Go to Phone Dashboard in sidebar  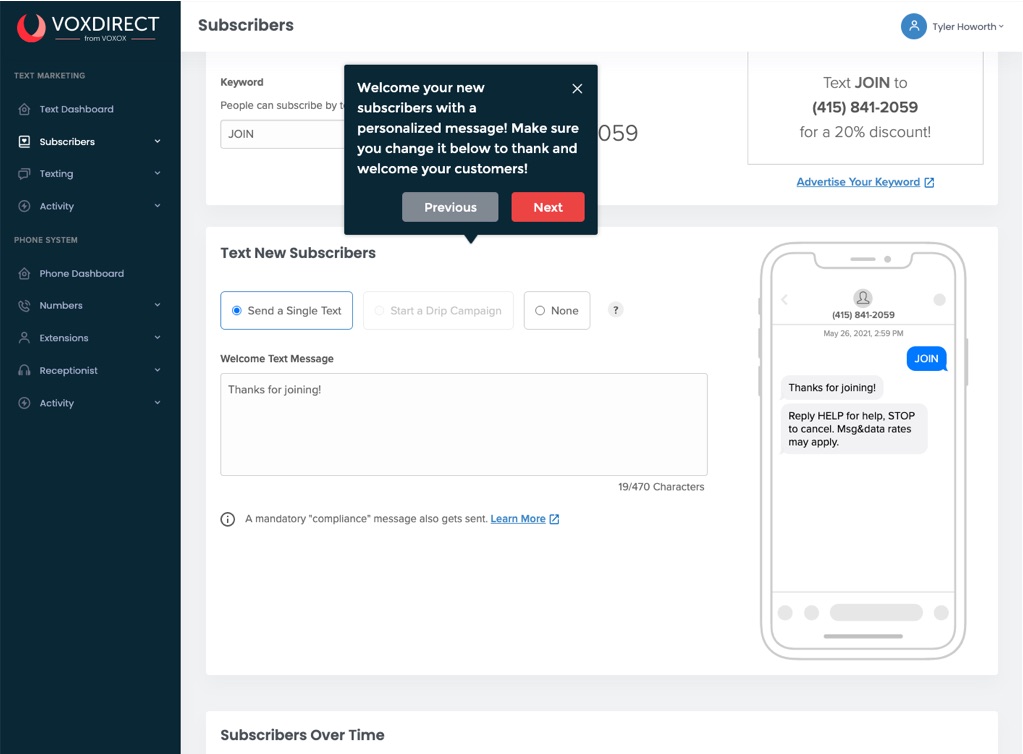pyautogui.click(x=81, y=273)
